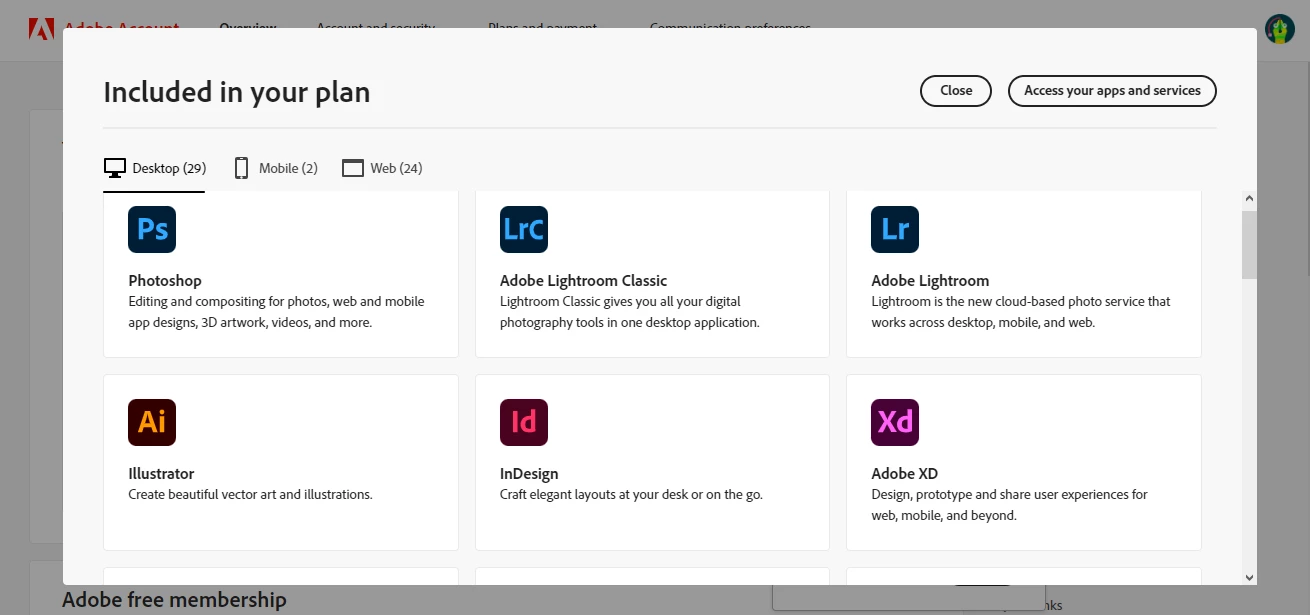Click the Adobe logo in page header
1310x615 pixels.
(41, 28)
